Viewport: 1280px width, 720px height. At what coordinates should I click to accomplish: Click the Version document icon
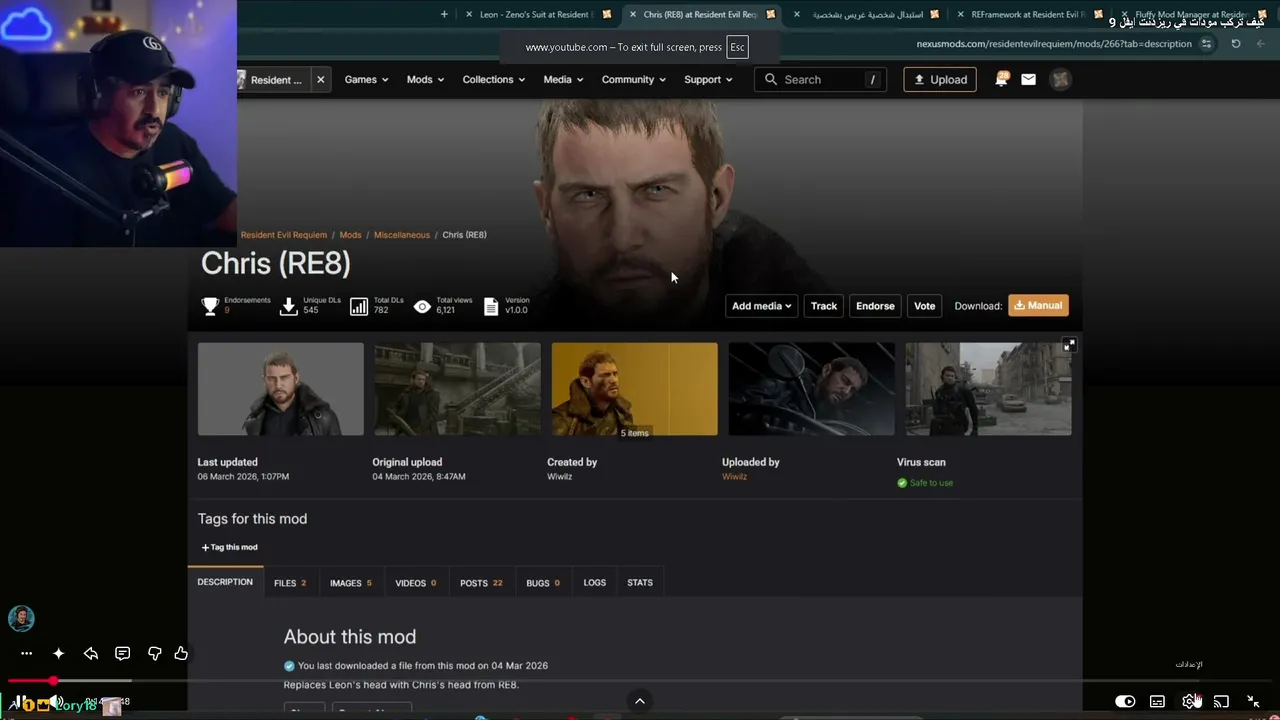[491, 307]
